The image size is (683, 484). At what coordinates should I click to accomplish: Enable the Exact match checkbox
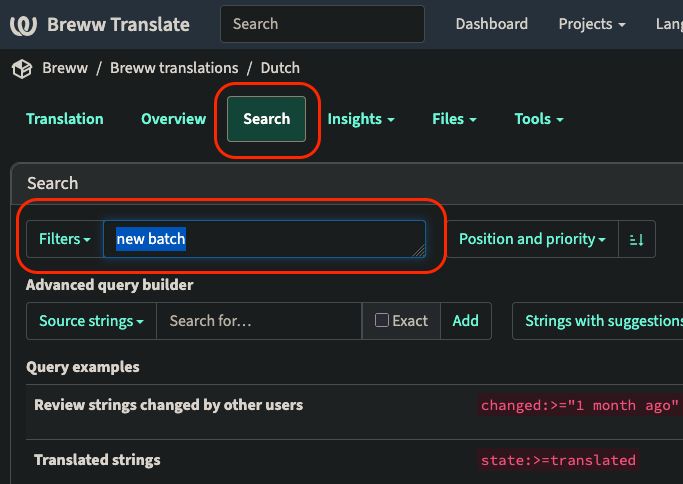(x=382, y=321)
